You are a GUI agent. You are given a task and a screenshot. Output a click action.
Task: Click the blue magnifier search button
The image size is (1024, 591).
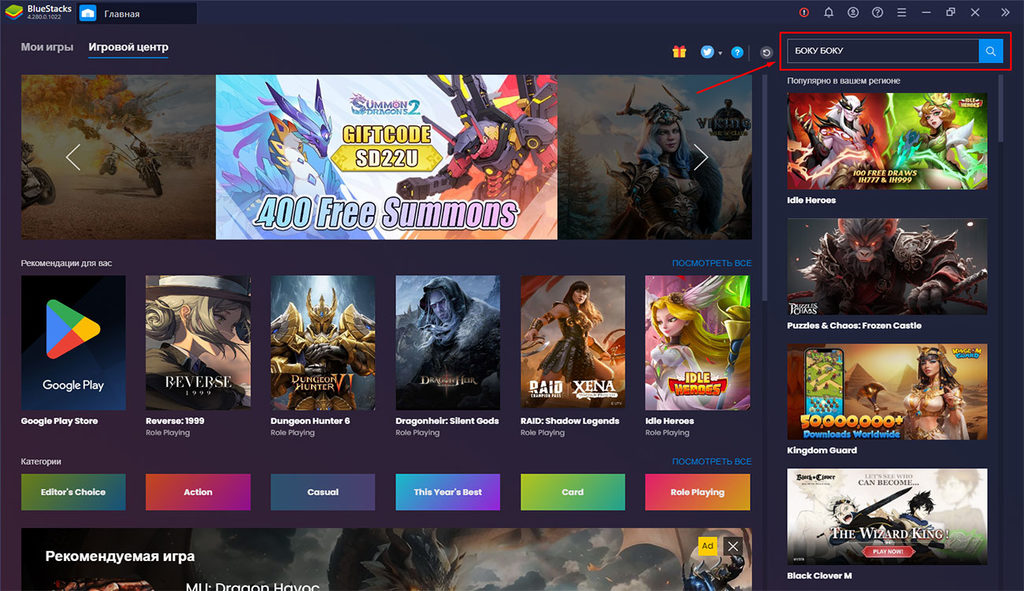click(x=990, y=51)
